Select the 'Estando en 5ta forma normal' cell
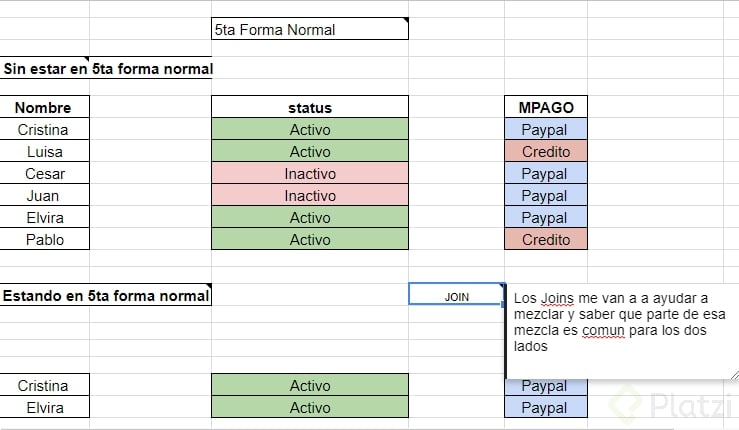The height and width of the screenshot is (430, 739). point(107,296)
